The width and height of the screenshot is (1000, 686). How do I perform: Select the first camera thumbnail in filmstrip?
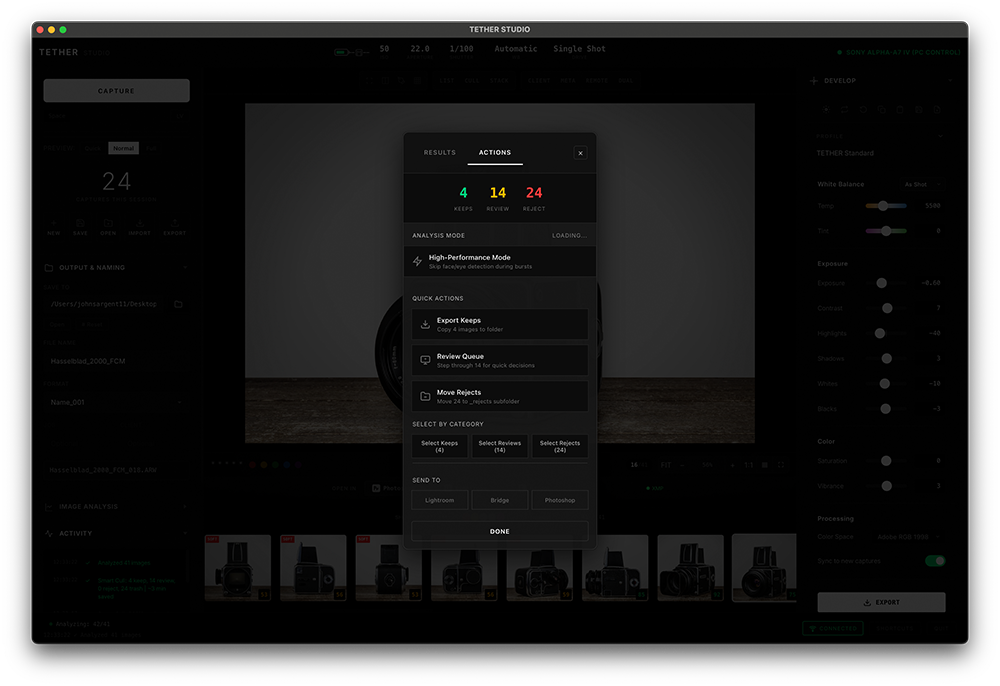pos(237,567)
